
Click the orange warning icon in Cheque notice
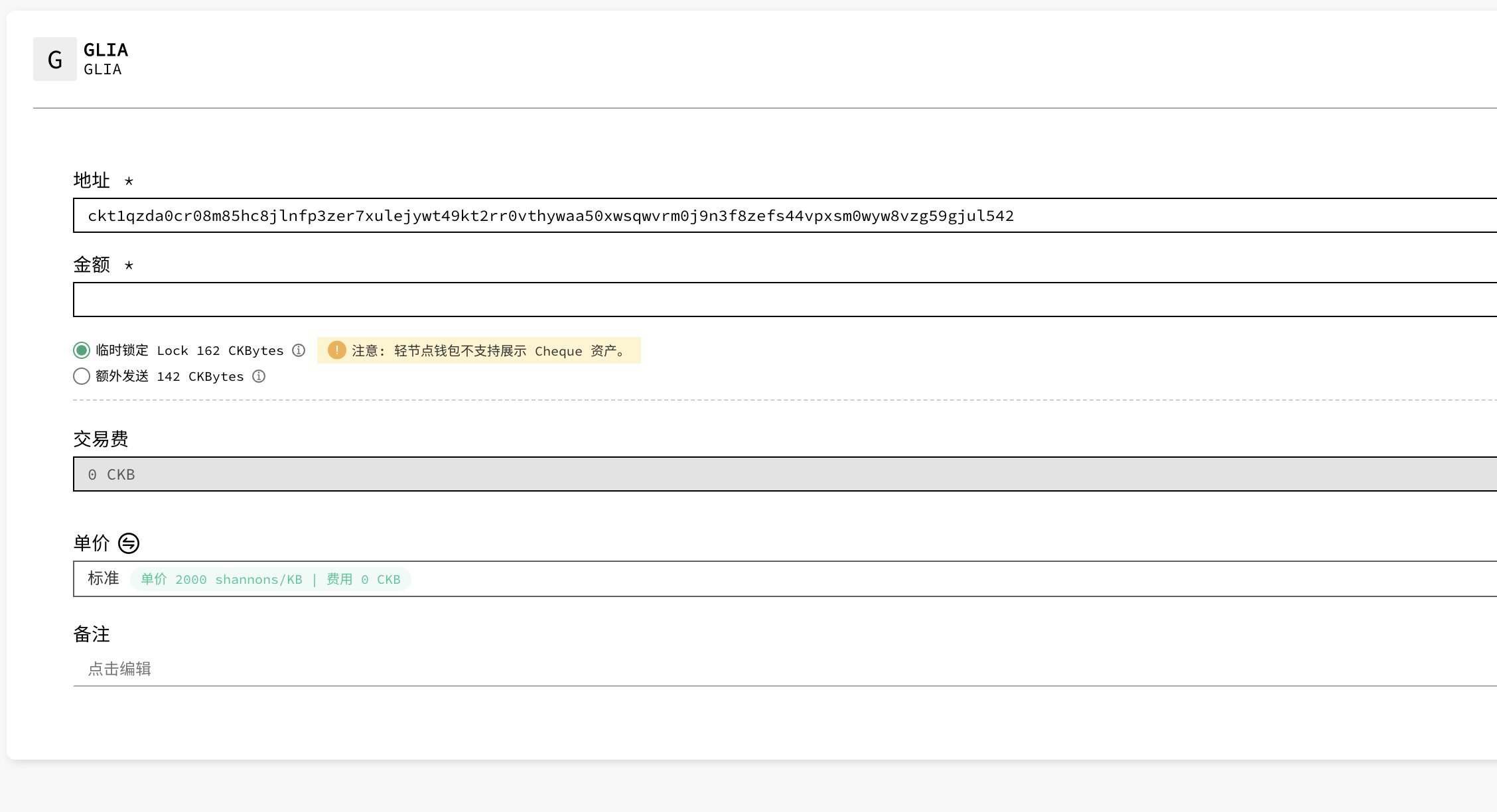click(337, 350)
